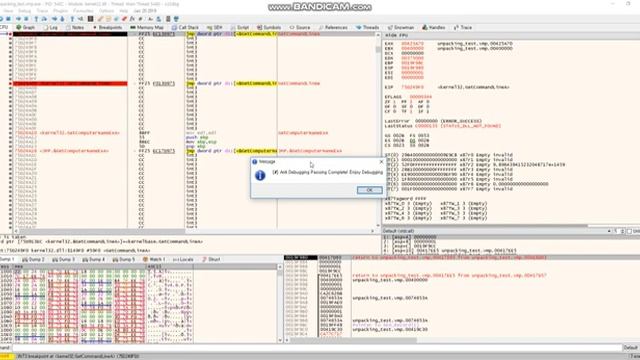This screenshot has width=640, height=360.
Task: Open the Patches toolbar icon
Action: (x=100, y=19)
